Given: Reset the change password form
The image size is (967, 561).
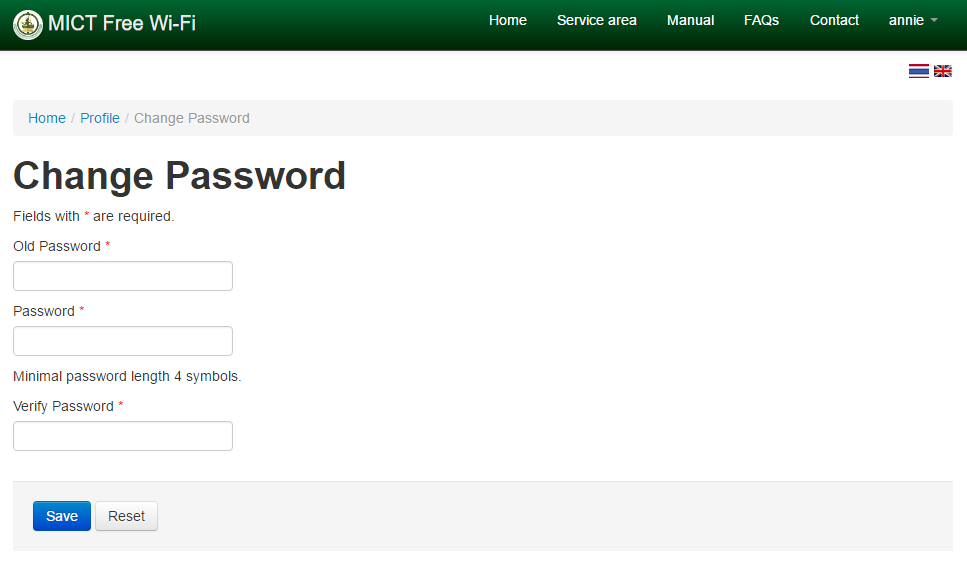Looking at the screenshot, I should [126, 516].
